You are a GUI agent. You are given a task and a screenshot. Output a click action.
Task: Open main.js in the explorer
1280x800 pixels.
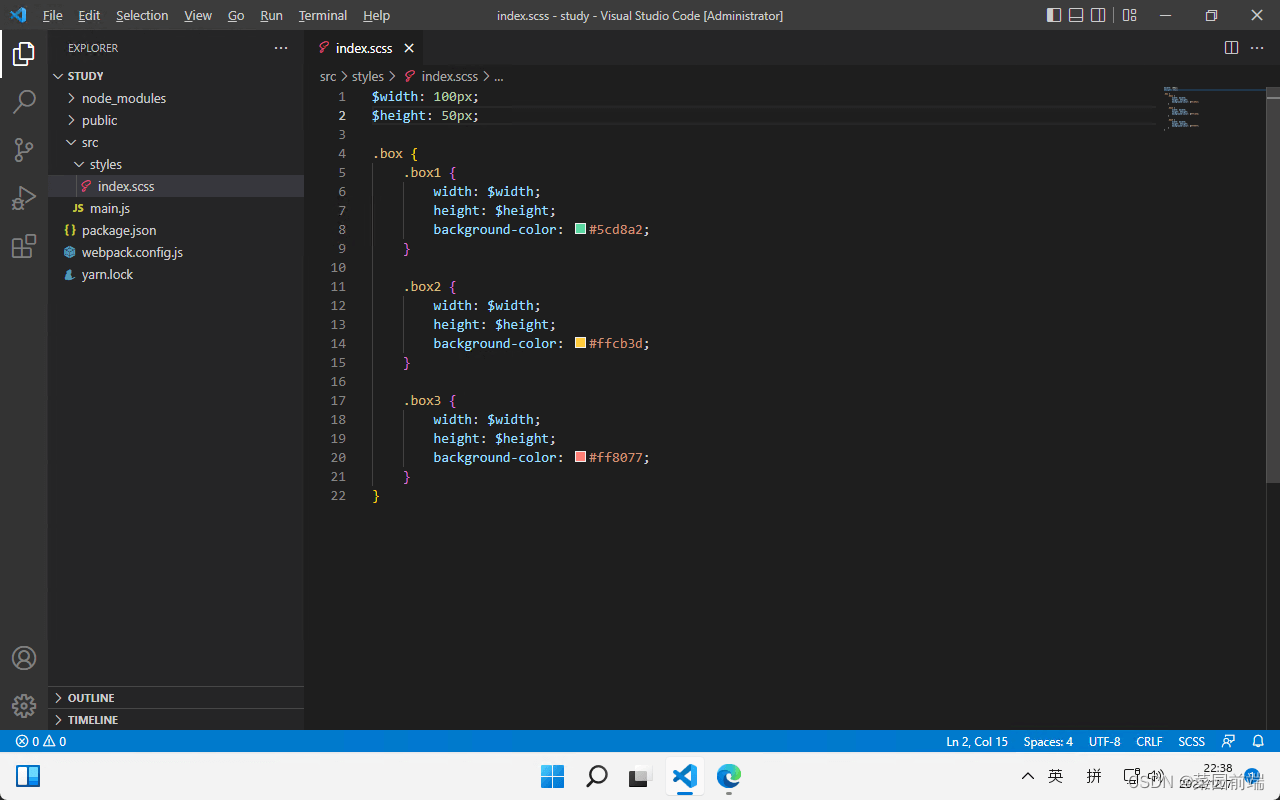tap(176, 208)
